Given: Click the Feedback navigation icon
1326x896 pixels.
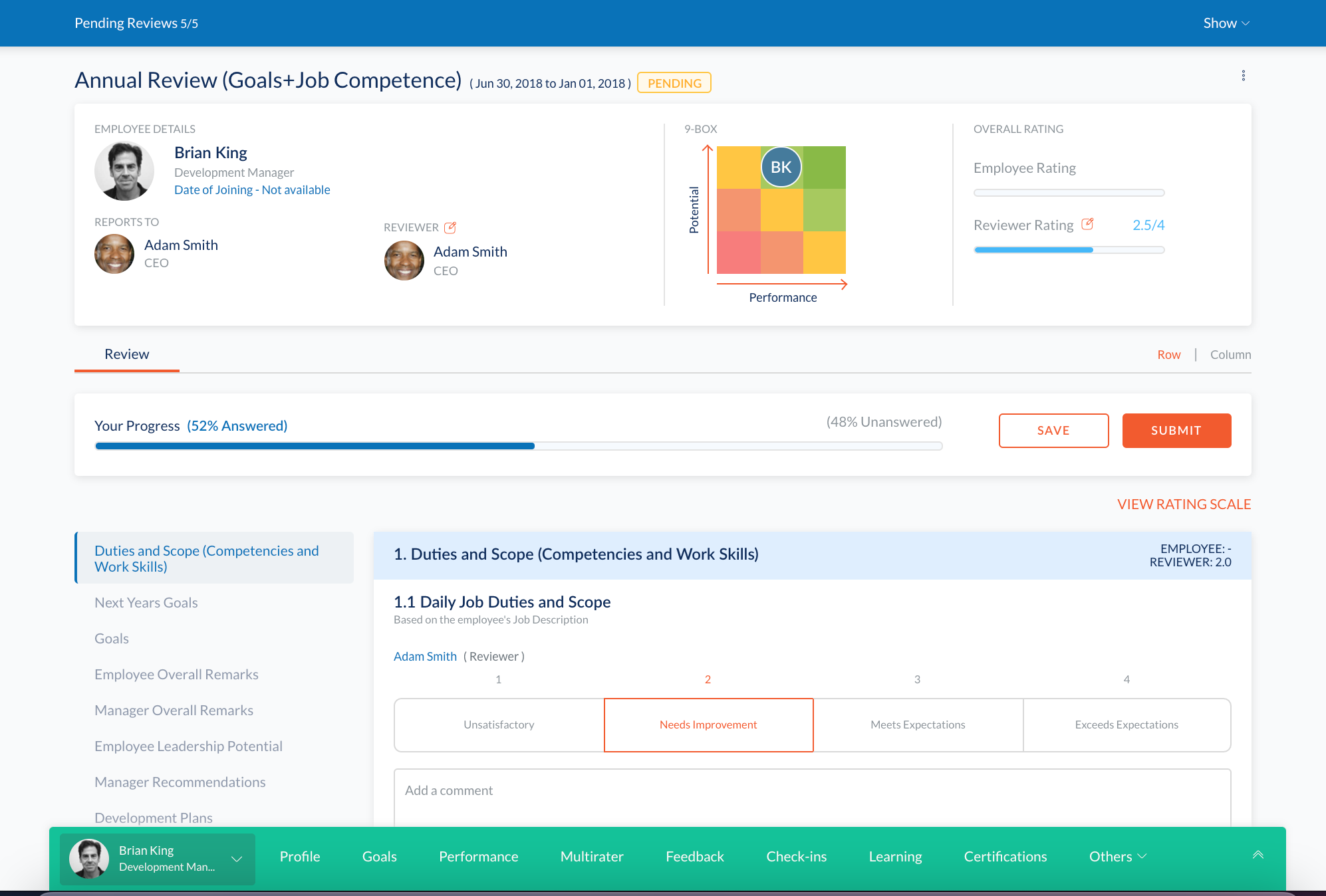Looking at the screenshot, I should pyautogui.click(x=694, y=855).
